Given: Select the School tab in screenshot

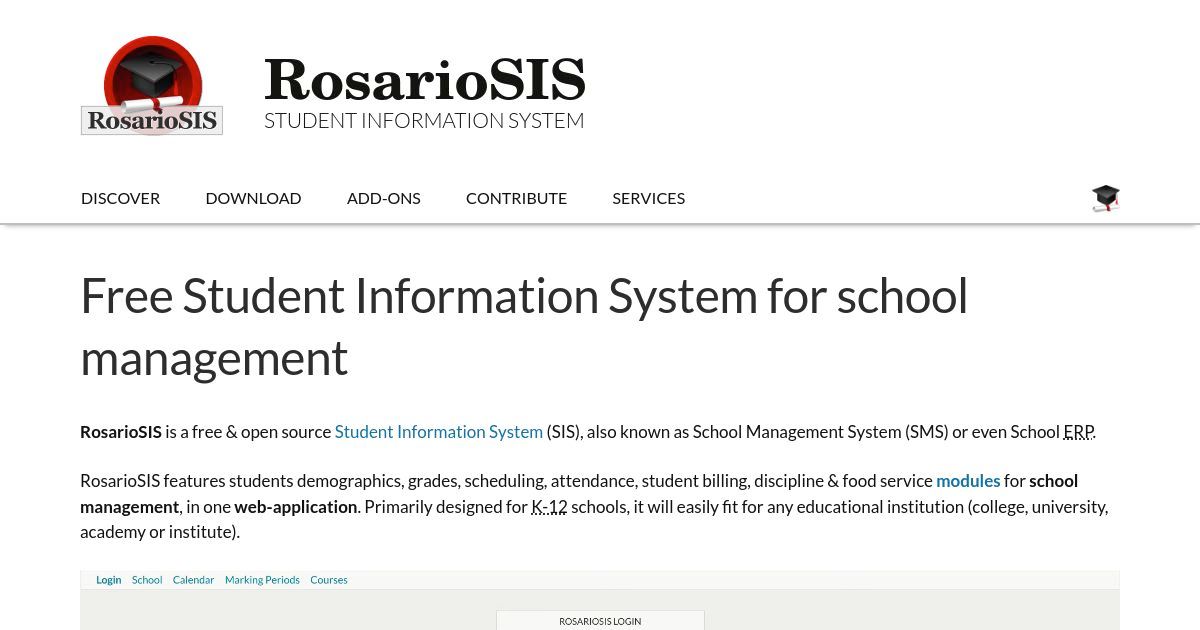Looking at the screenshot, I should point(147,580).
